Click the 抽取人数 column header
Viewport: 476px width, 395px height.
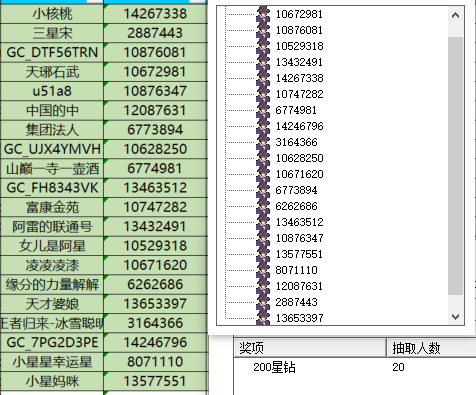click(431, 348)
